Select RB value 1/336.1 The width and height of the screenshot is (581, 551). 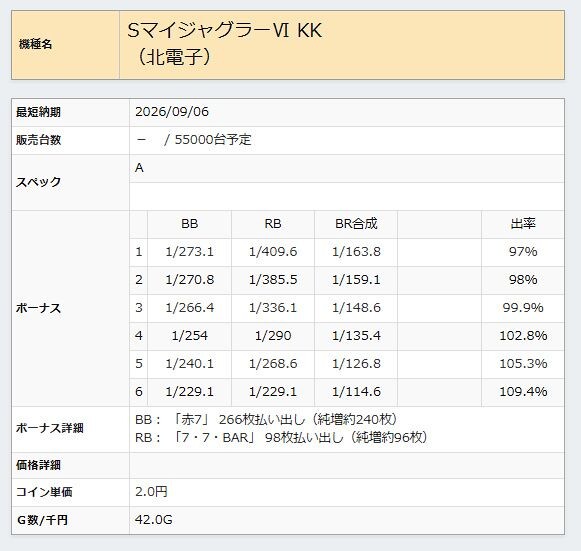click(273, 308)
